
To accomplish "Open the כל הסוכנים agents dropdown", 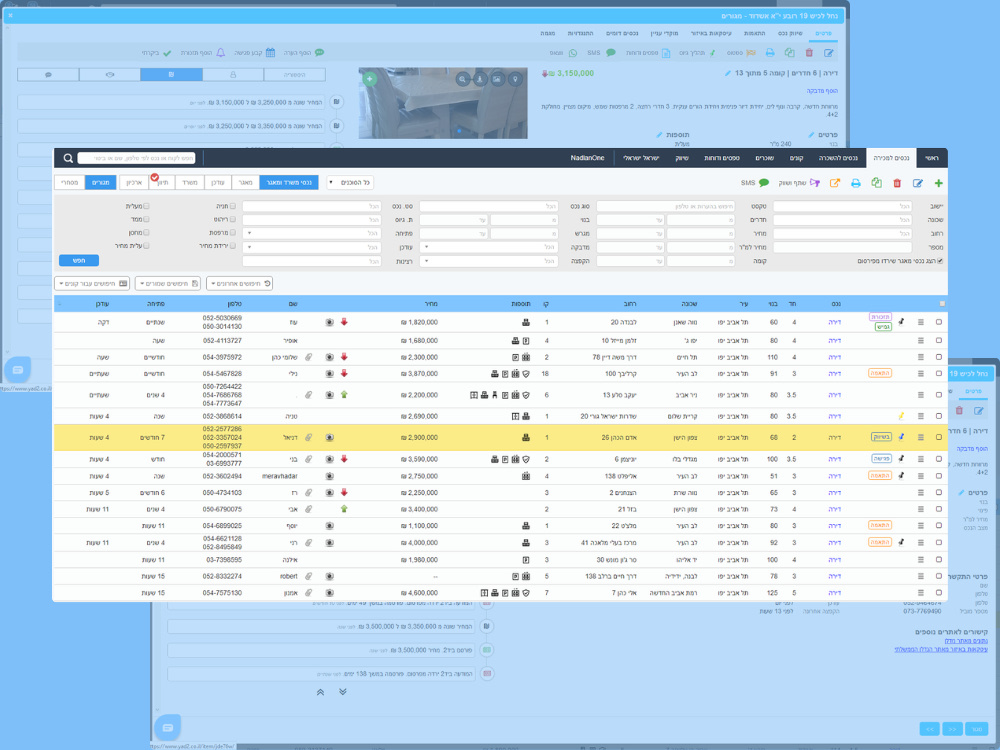I will (x=350, y=183).
